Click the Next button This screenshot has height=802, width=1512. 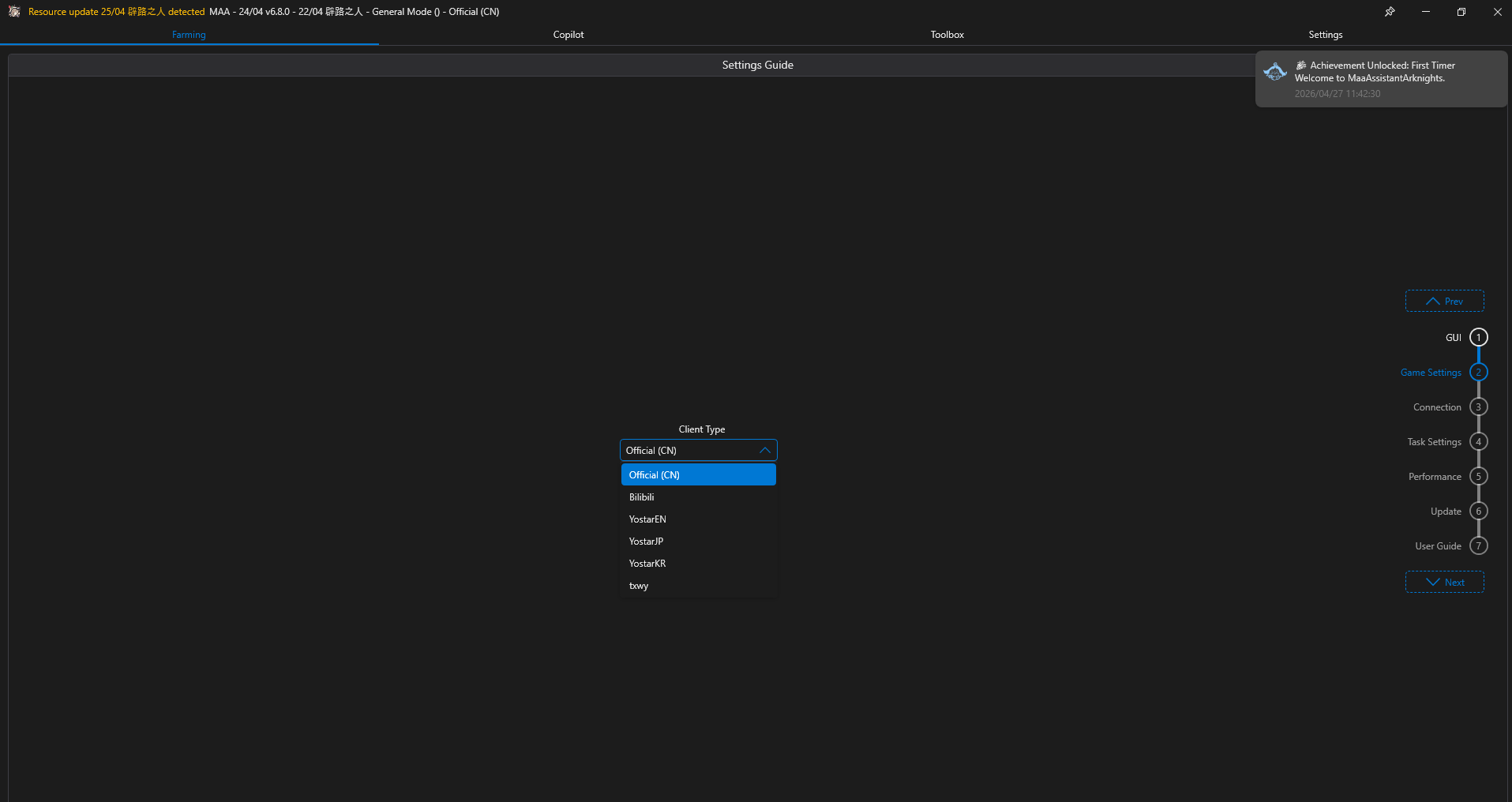1444,582
